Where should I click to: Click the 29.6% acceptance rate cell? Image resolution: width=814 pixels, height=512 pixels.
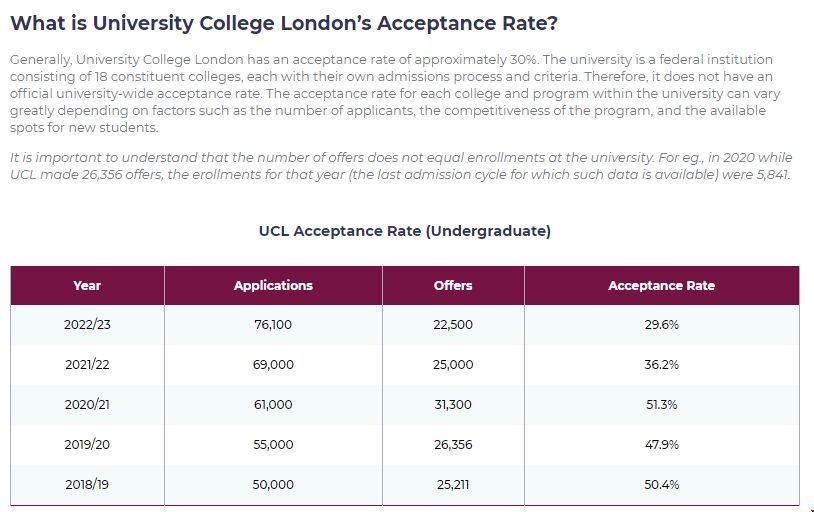(661, 325)
